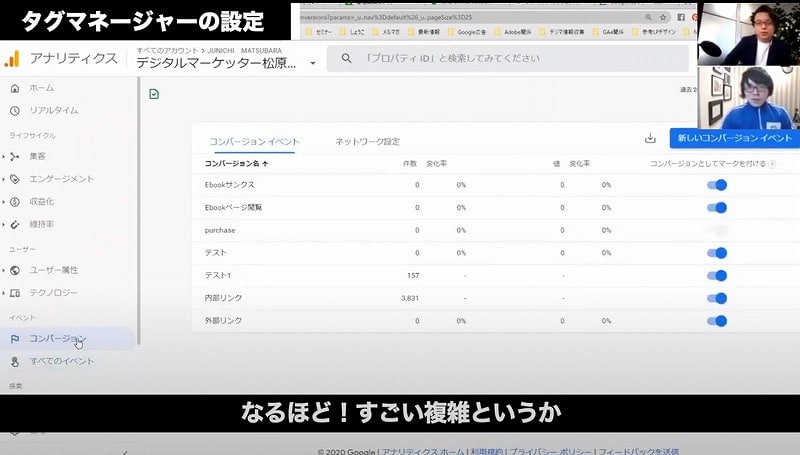Click 新しいコンバージョン イベント button
800x455 pixels.
click(735, 138)
